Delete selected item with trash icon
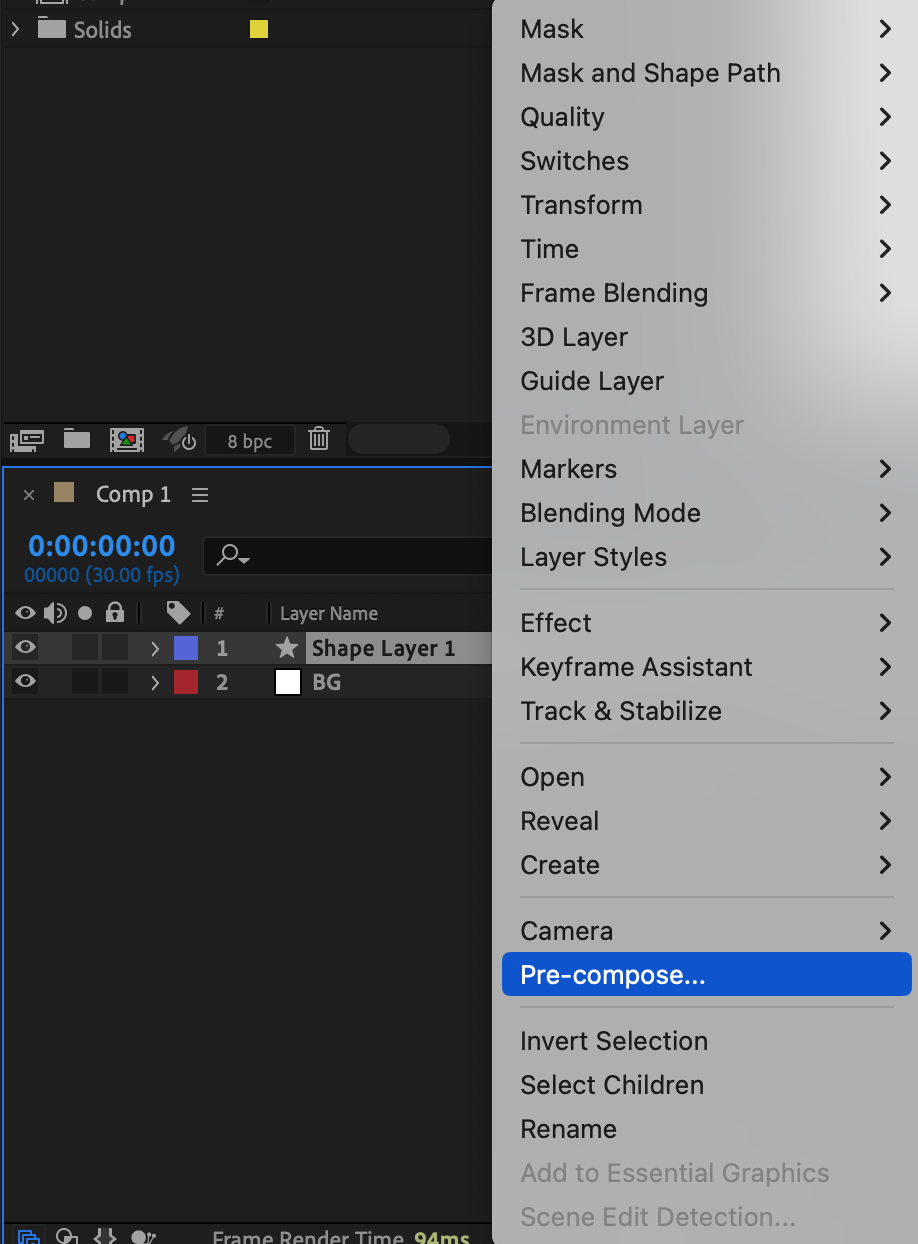This screenshot has width=918, height=1244. [x=319, y=439]
